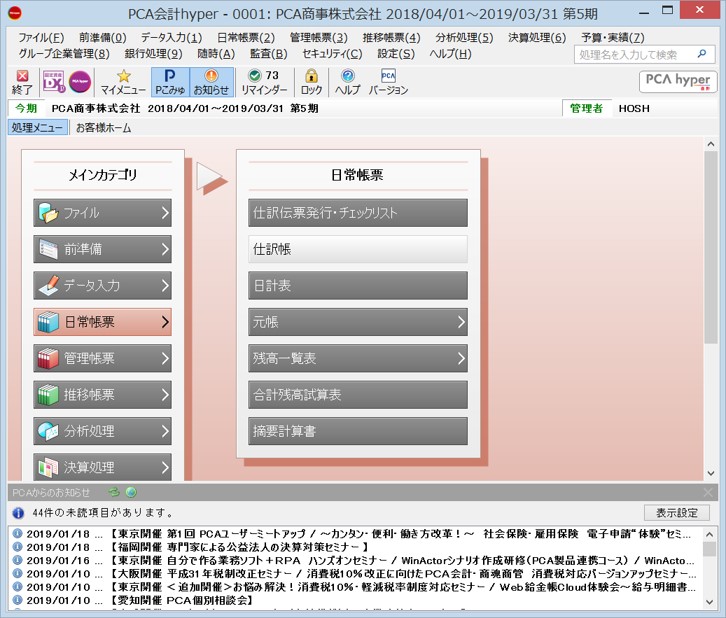Screen dimensions: 726x618
Task: Click the 処理名を入力して検索 search field
Action: click(x=637, y=55)
